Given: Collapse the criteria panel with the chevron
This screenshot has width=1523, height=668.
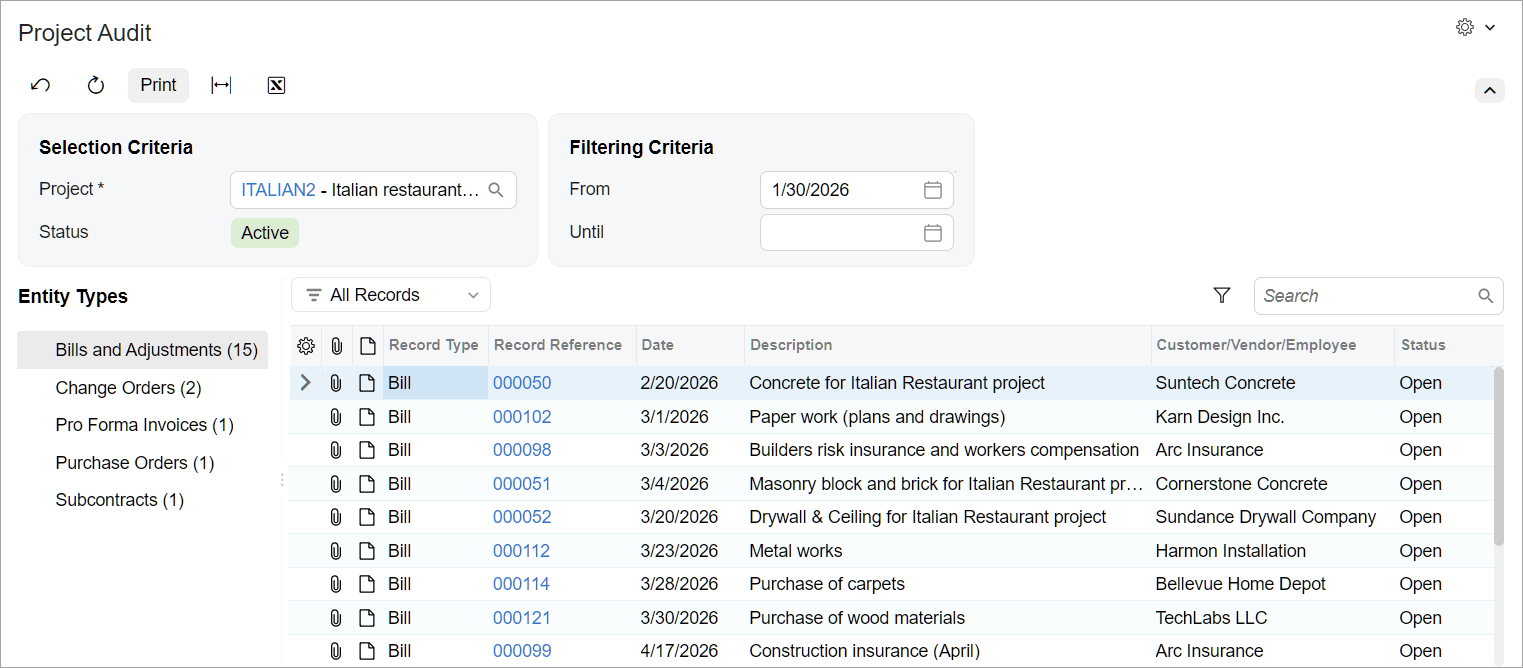Looking at the screenshot, I should 1489,91.
